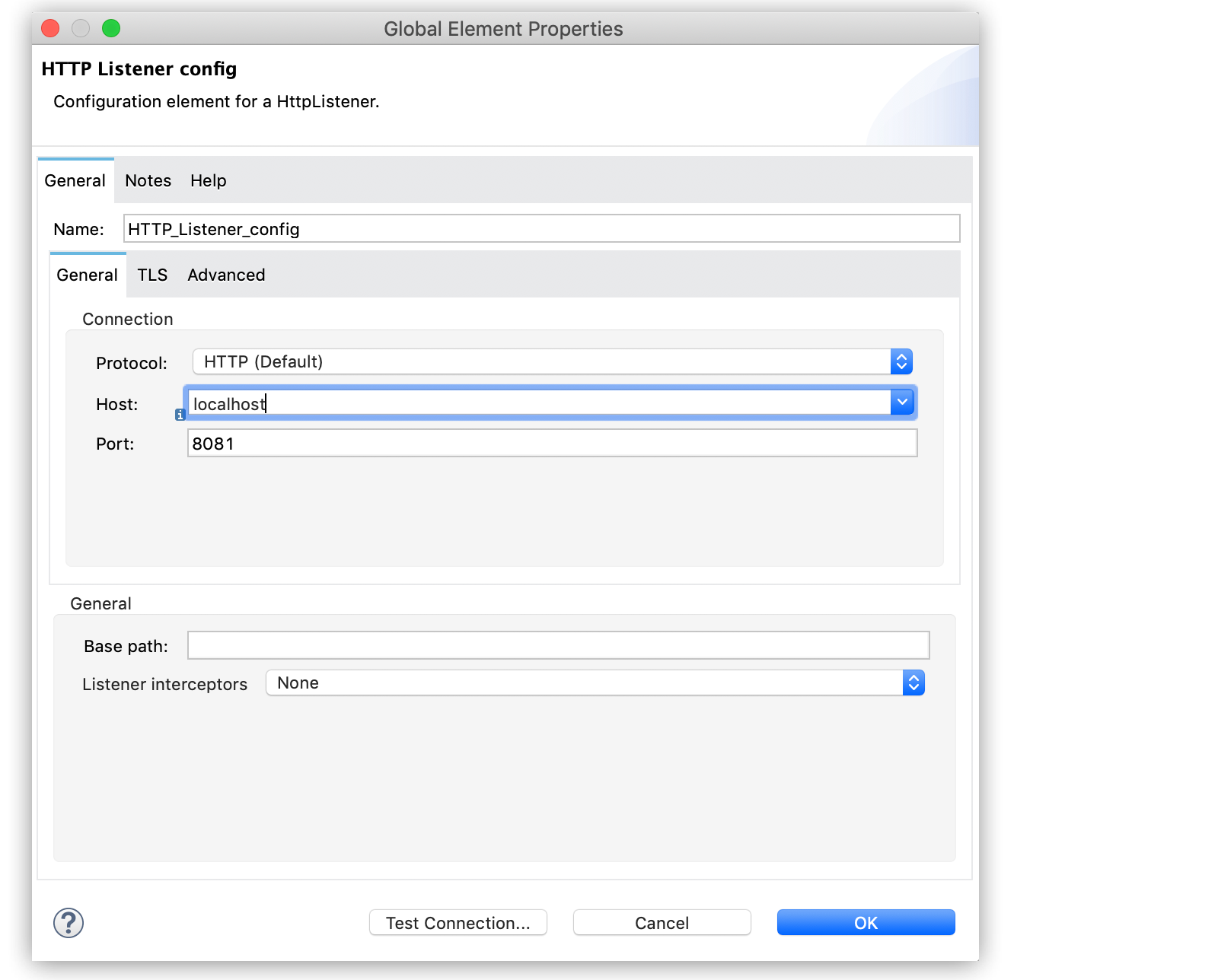Click the help question mark icon
Viewport: 1218px width, 980px height.
pos(69,923)
